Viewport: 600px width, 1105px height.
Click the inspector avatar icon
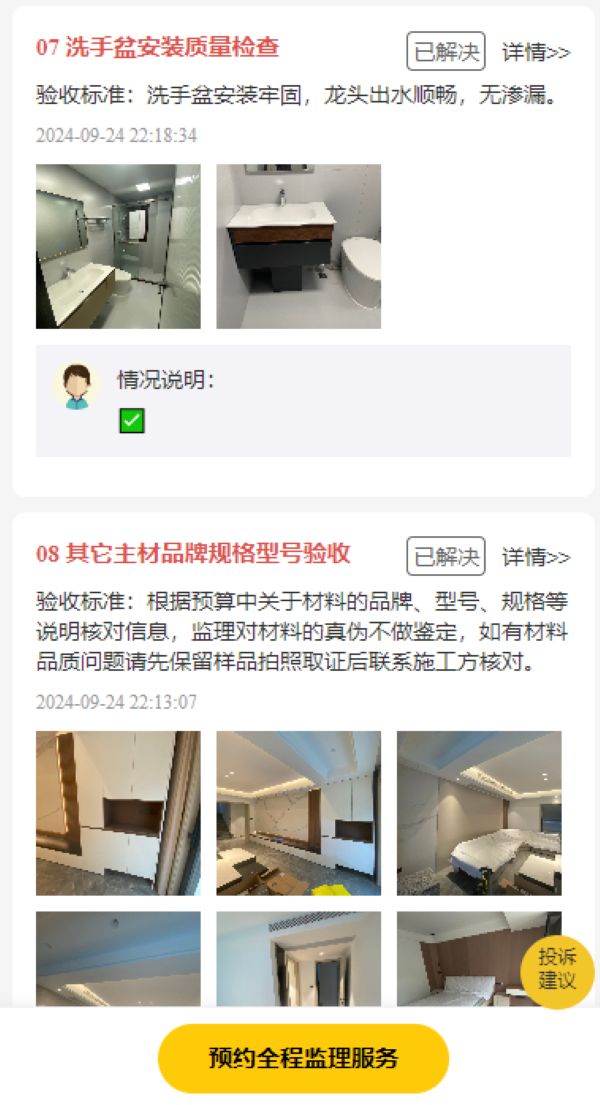76,385
